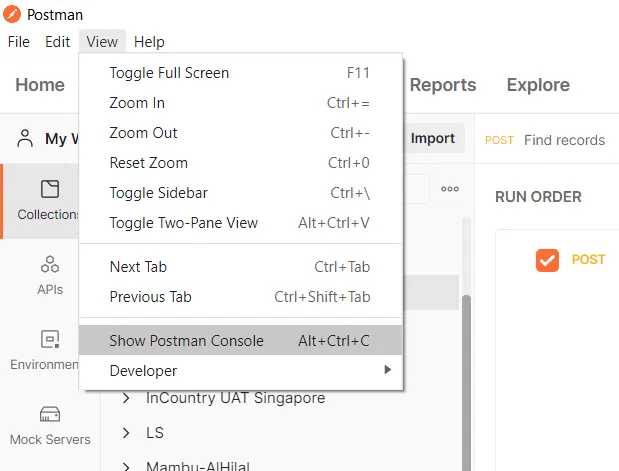Select the LS collection name
Screen dimensions: 619x471
coord(155,433)
